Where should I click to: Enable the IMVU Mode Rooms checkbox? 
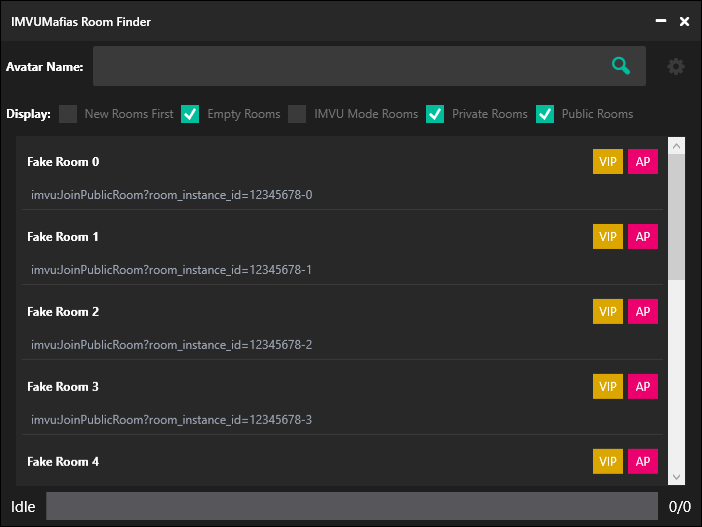[297, 114]
